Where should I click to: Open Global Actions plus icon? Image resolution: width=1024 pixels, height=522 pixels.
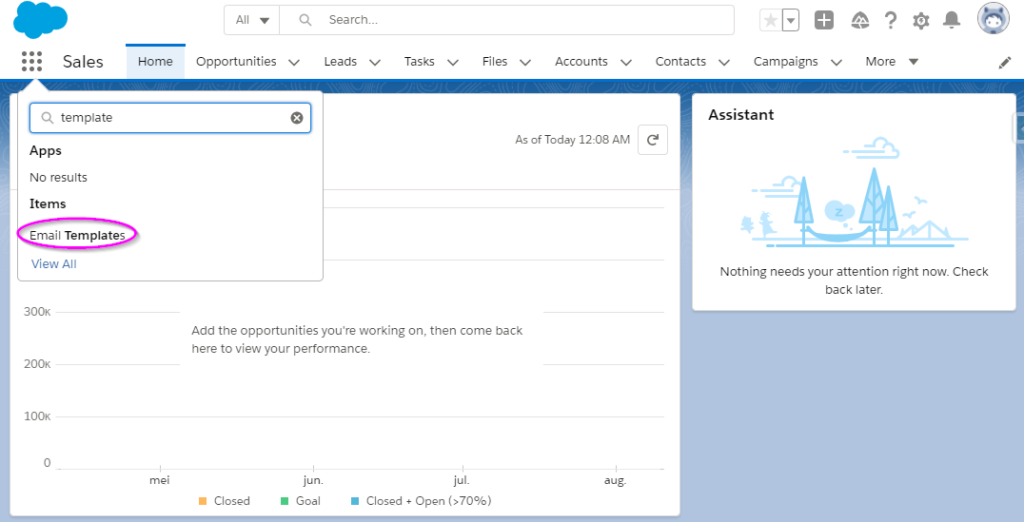coord(823,20)
